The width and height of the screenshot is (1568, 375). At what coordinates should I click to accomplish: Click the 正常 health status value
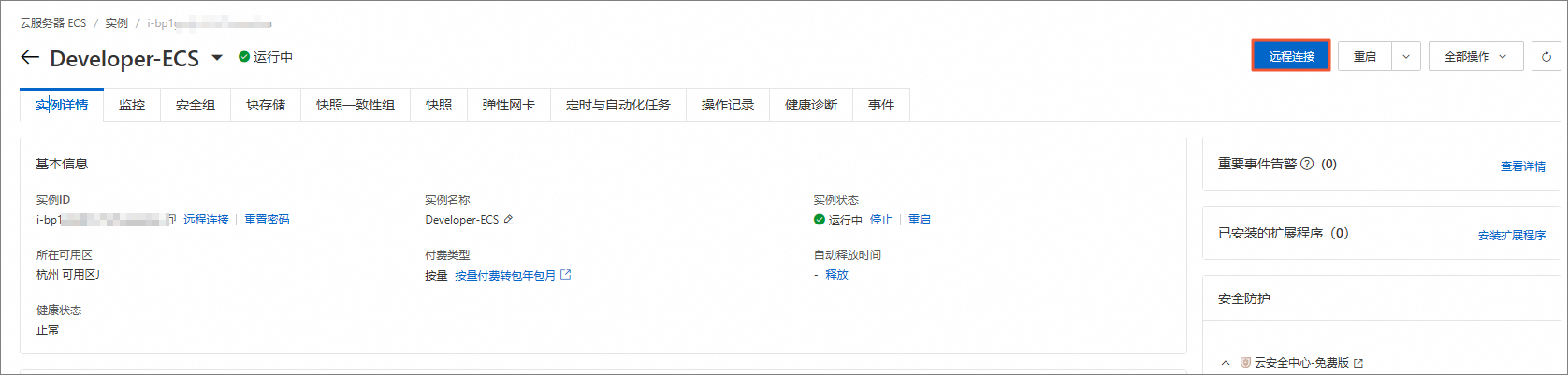point(48,330)
